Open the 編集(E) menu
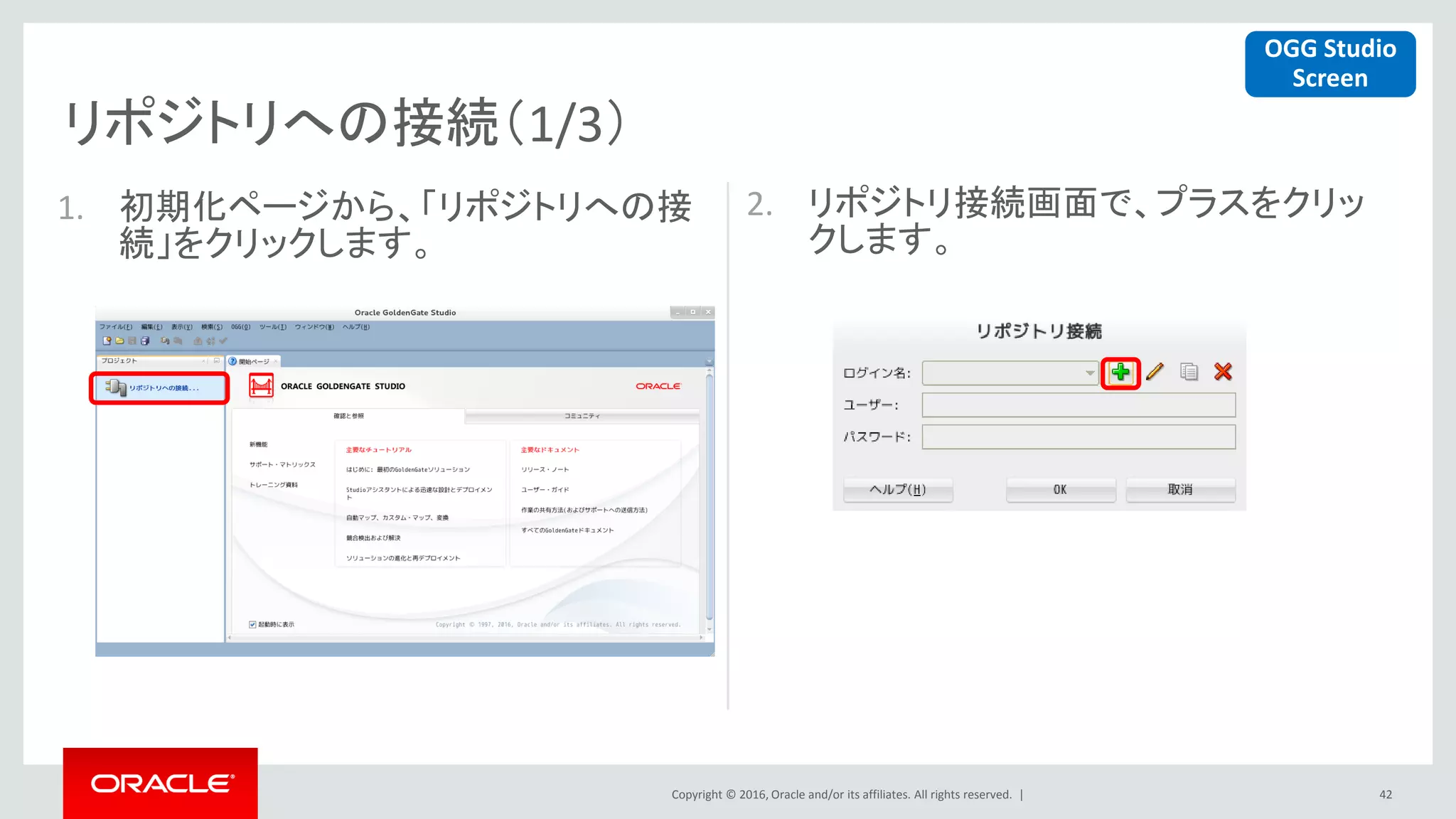This screenshot has width=1456, height=819. [x=151, y=327]
